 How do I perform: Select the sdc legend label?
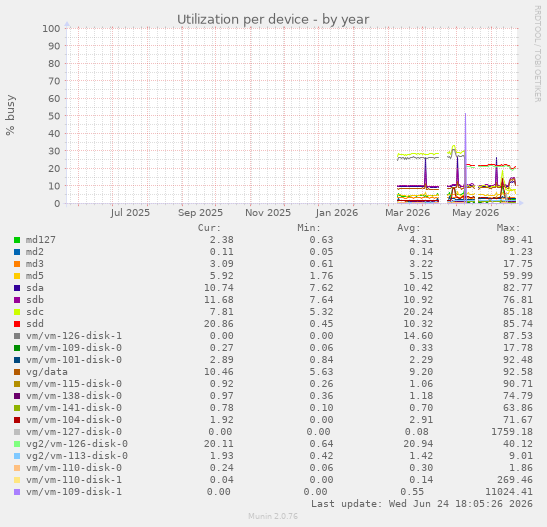[x=35, y=312]
